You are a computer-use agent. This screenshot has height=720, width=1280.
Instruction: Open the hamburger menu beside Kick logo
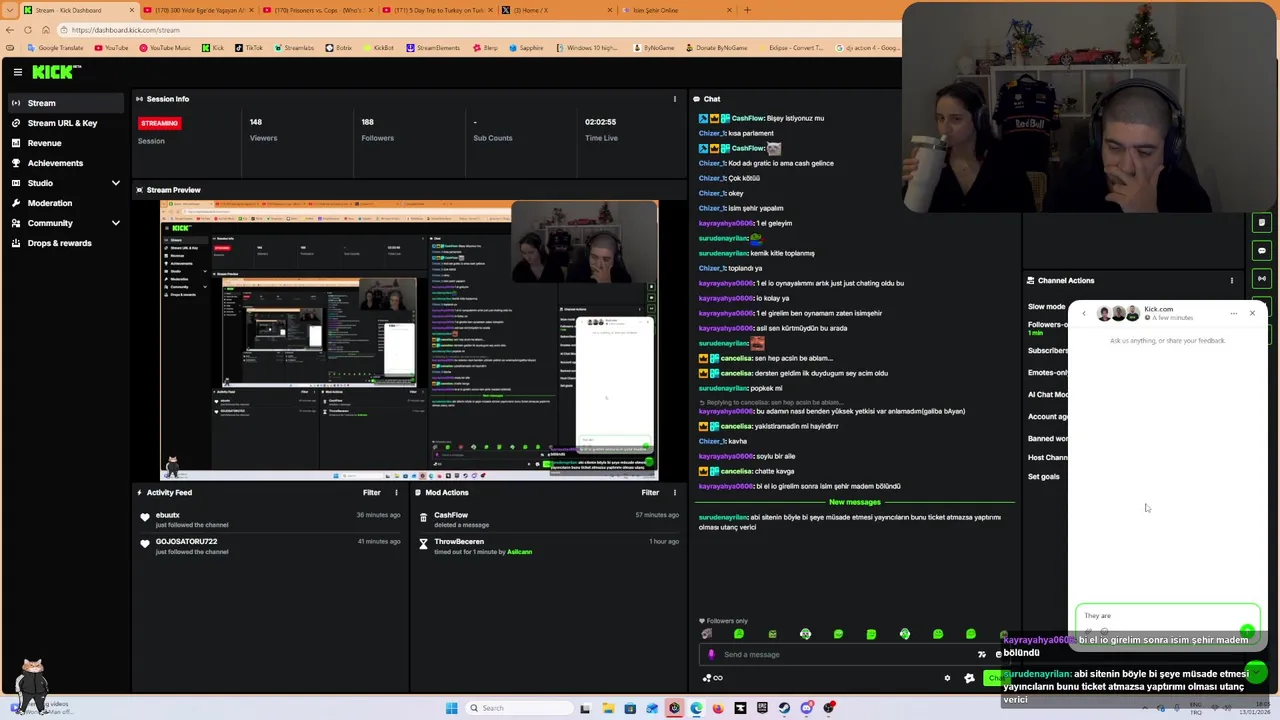pyautogui.click(x=18, y=72)
